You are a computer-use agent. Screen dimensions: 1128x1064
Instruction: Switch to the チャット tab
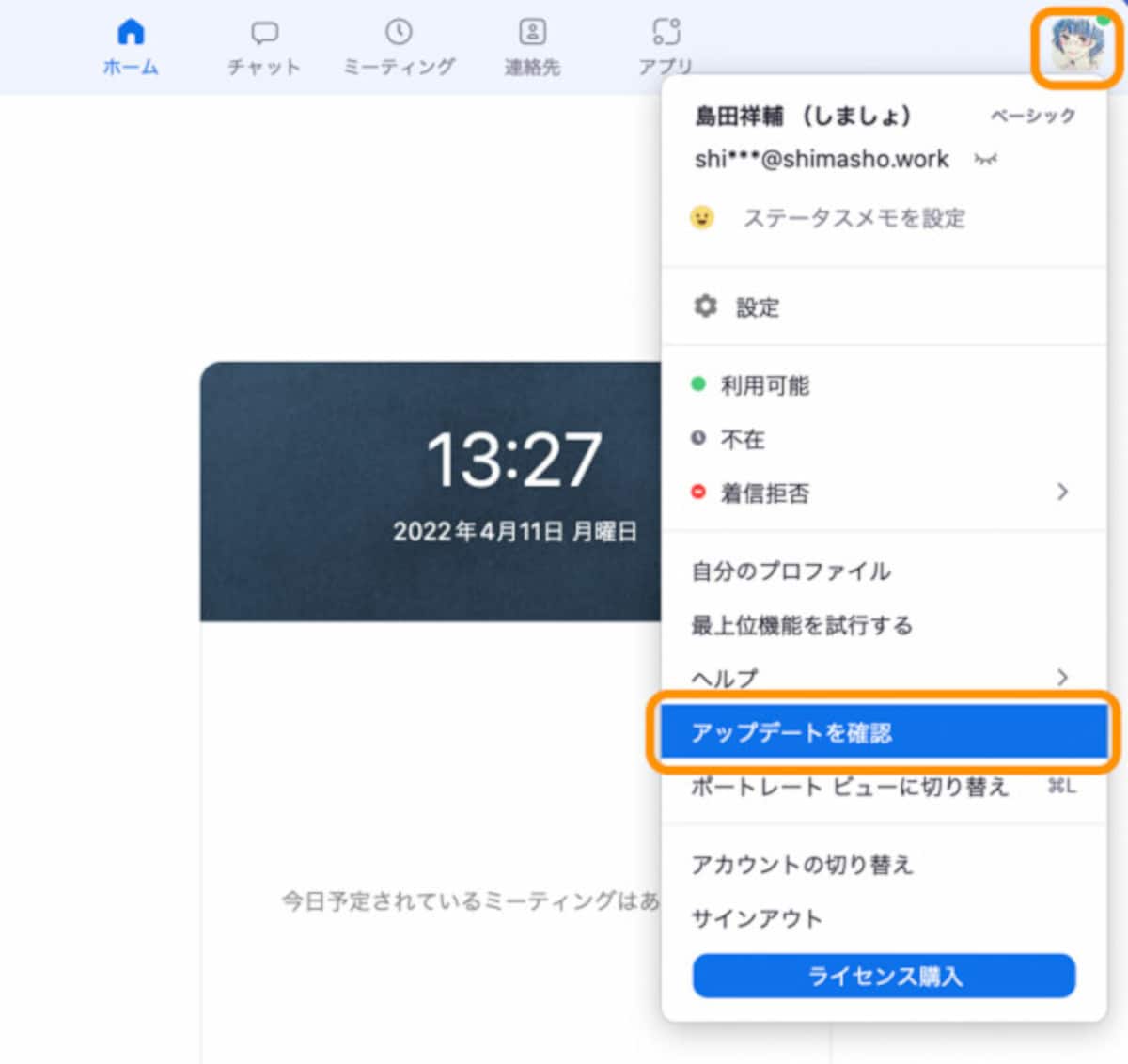(264, 49)
